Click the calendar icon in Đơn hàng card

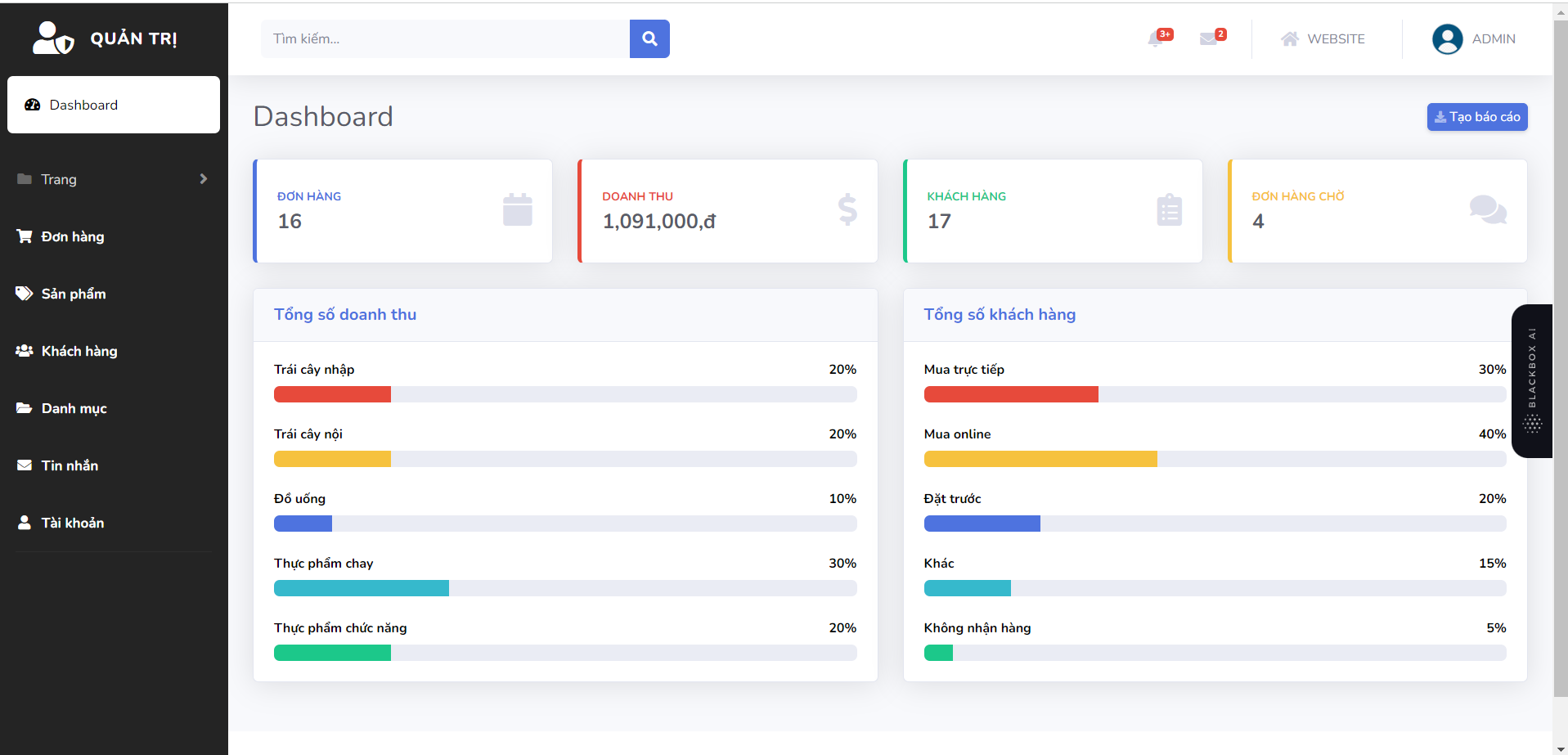tap(518, 209)
